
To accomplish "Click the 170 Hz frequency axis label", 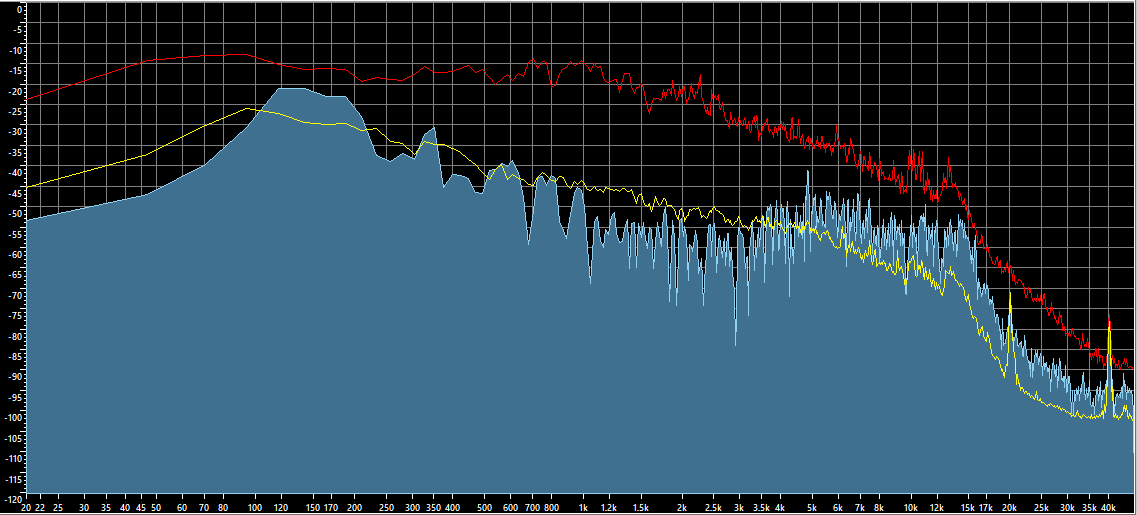I will coord(331,508).
